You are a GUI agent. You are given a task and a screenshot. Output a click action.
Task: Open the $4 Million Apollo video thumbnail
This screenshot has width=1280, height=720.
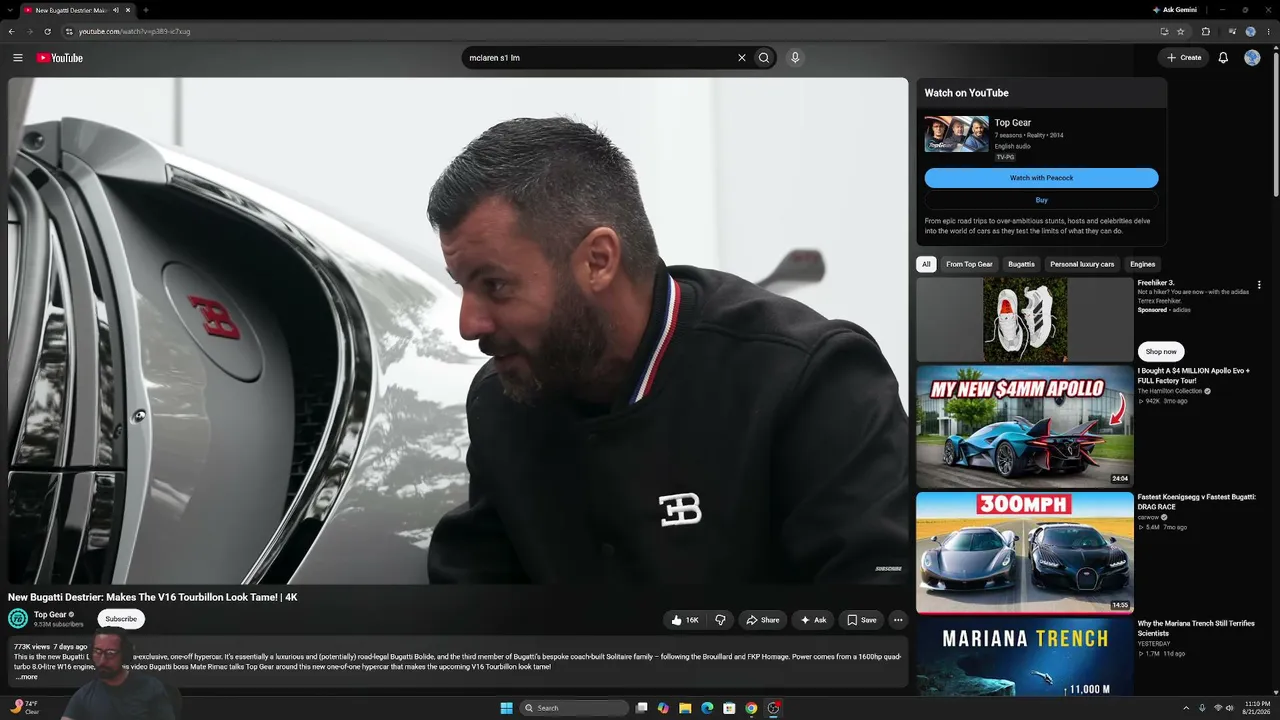(x=1025, y=427)
